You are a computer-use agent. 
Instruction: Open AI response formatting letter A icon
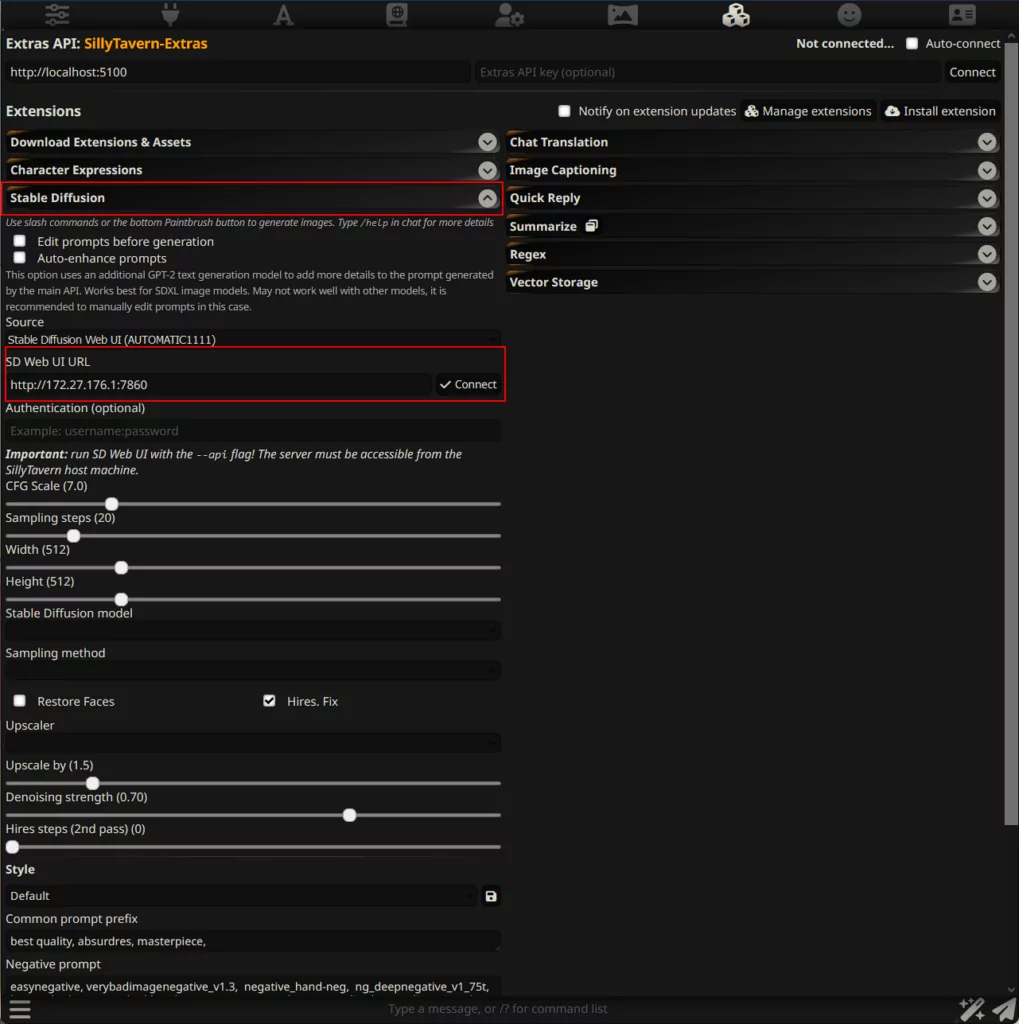283,14
